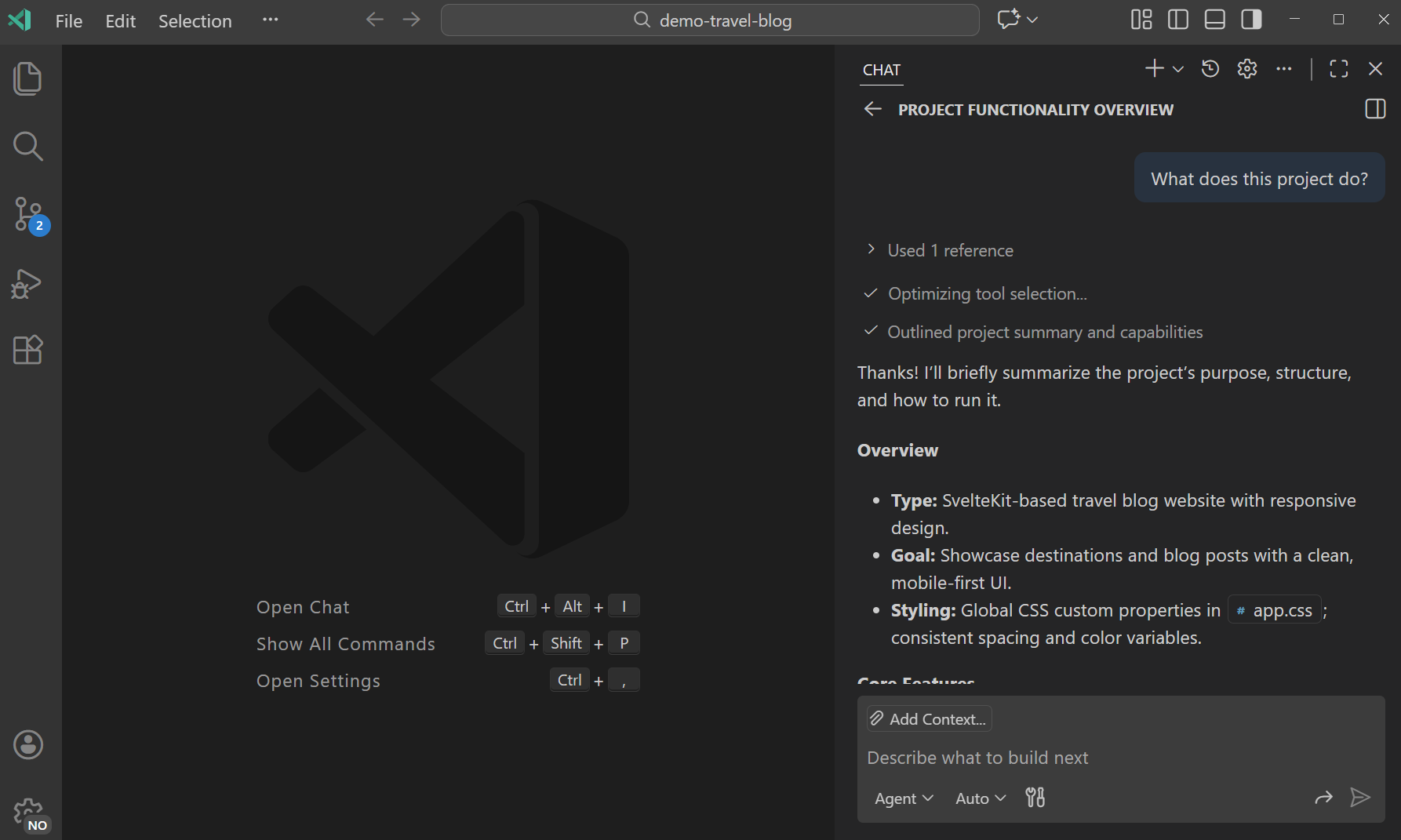Open the Selection menu

click(x=195, y=21)
